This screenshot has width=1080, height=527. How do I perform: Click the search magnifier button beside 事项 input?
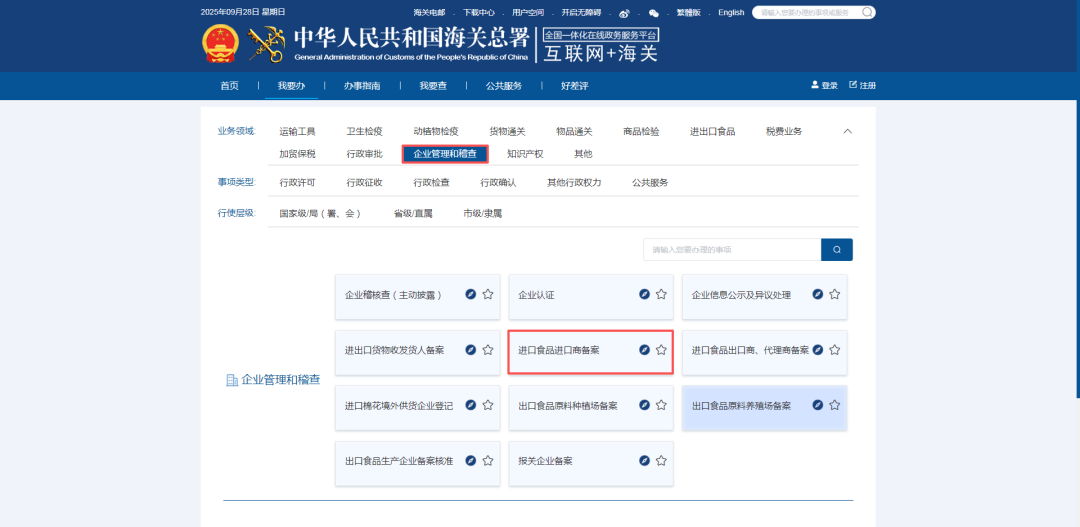pos(836,250)
